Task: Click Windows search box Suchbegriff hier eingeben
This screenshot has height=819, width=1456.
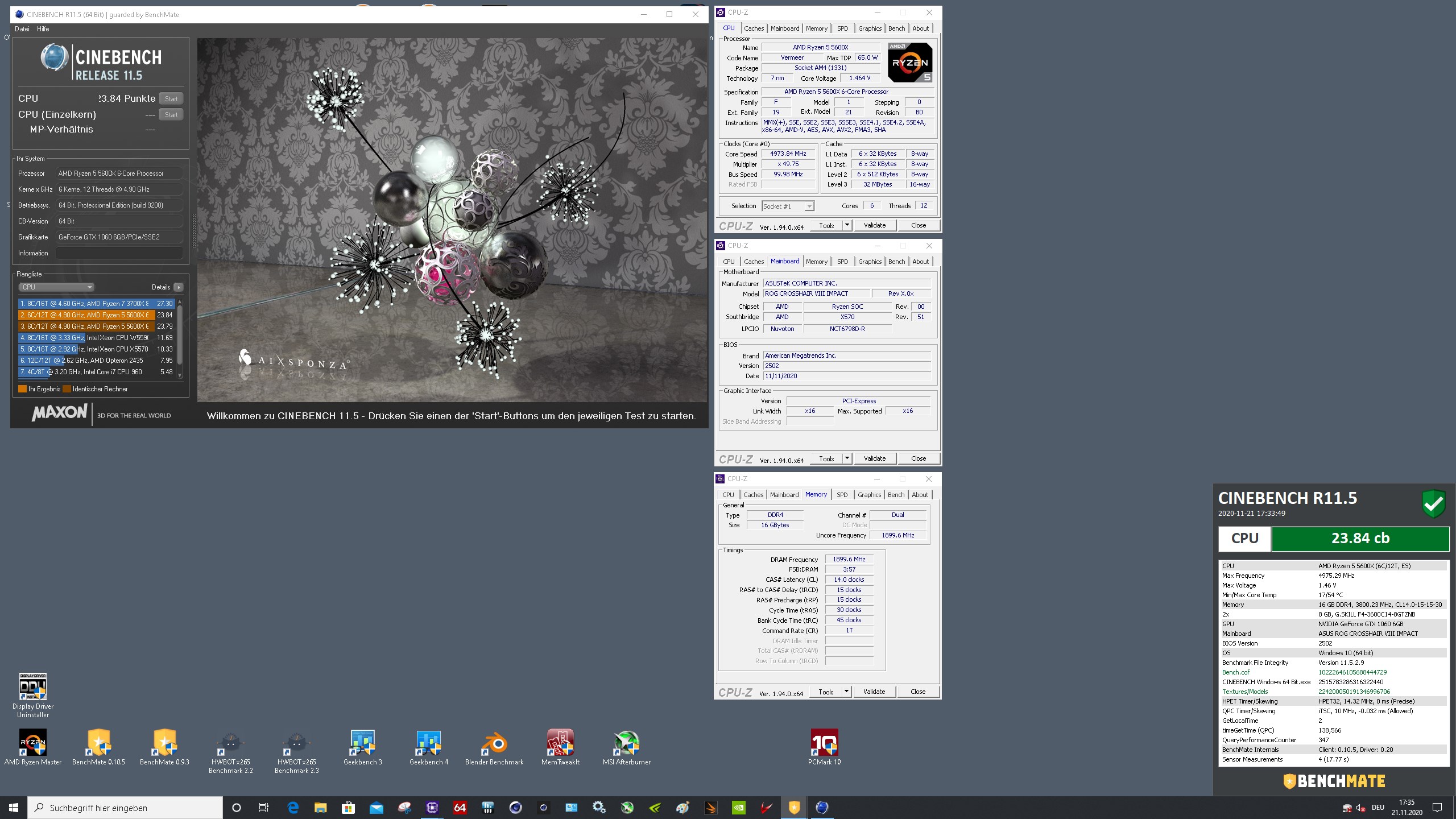Action: pyautogui.click(x=125, y=808)
